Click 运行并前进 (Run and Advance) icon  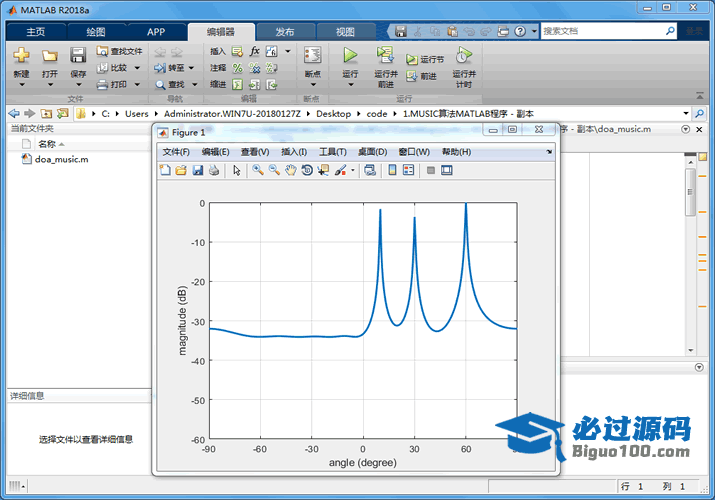coord(385,55)
